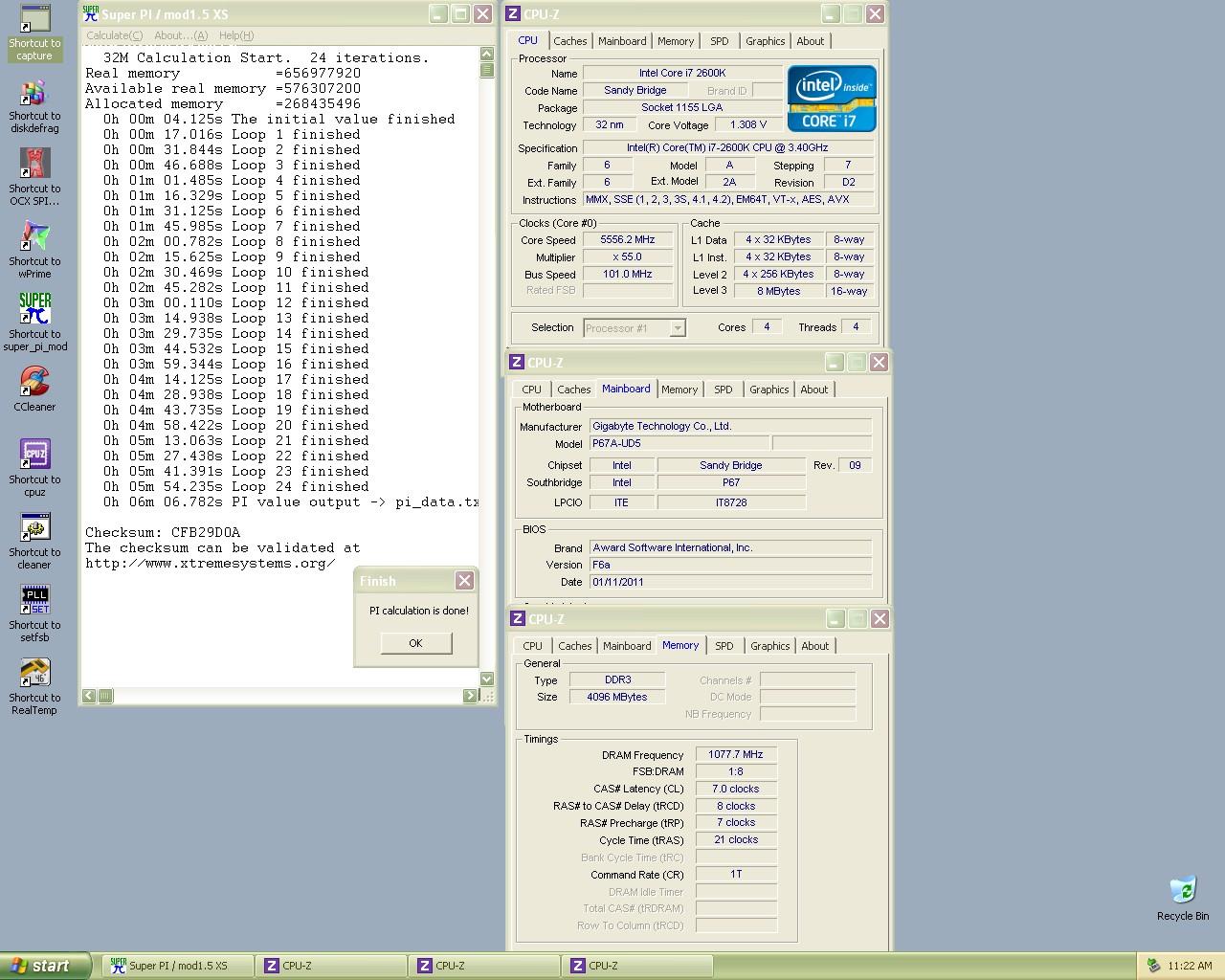Confirm OK in the Finish dialog
Image resolution: width=1225 pixels, height=980 pixels.
pos(415,643)
